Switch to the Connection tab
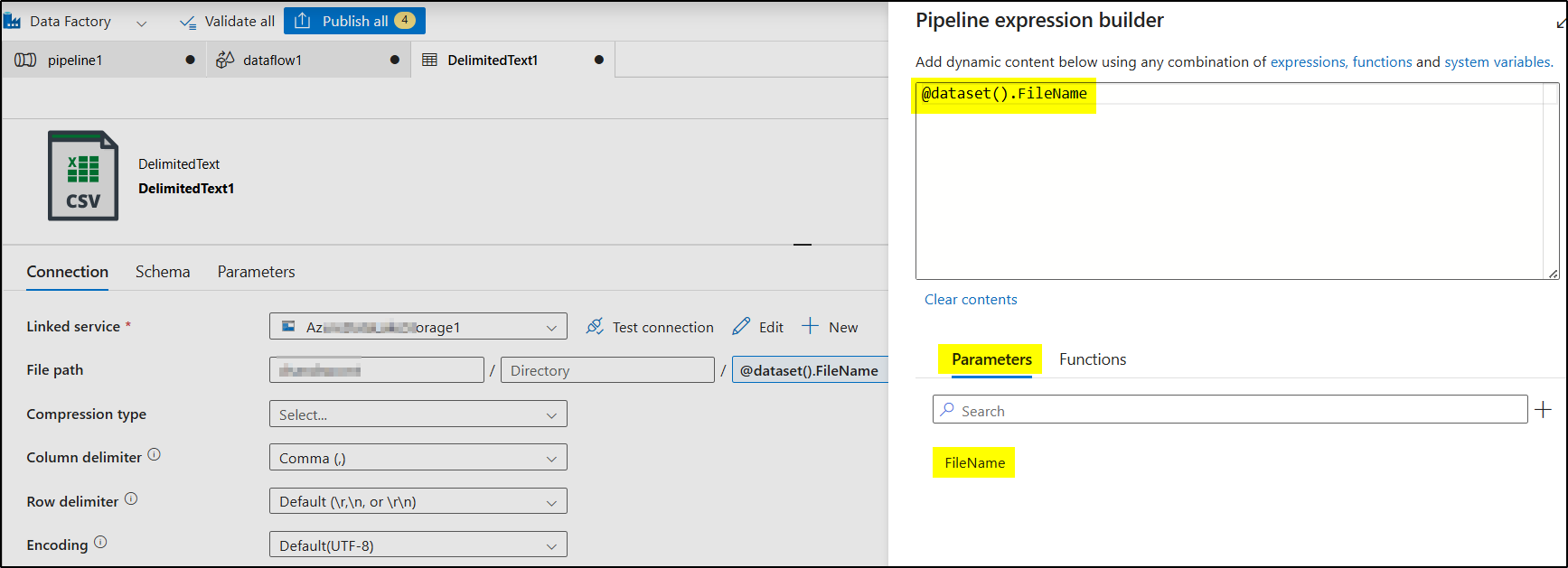This screenshot has width=1568, height=568. 68,272
